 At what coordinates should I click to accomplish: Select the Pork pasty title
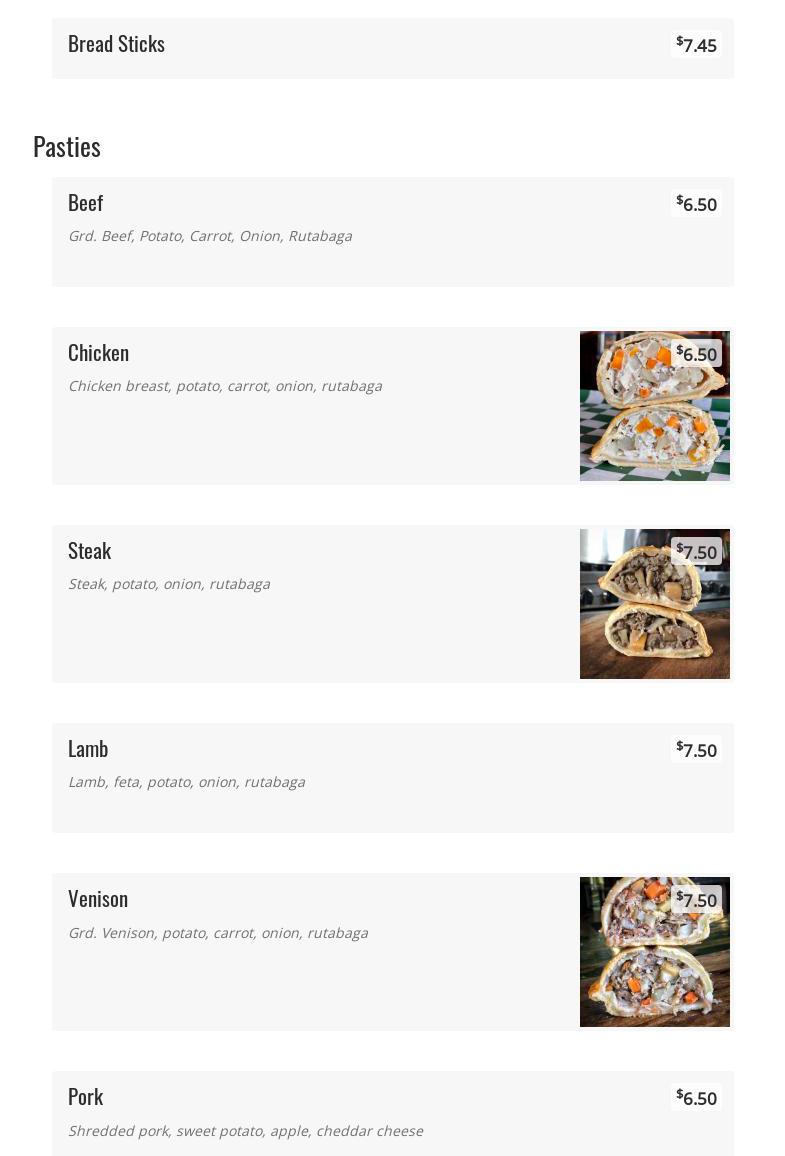pyautogui.click(x=86, y=1097)
